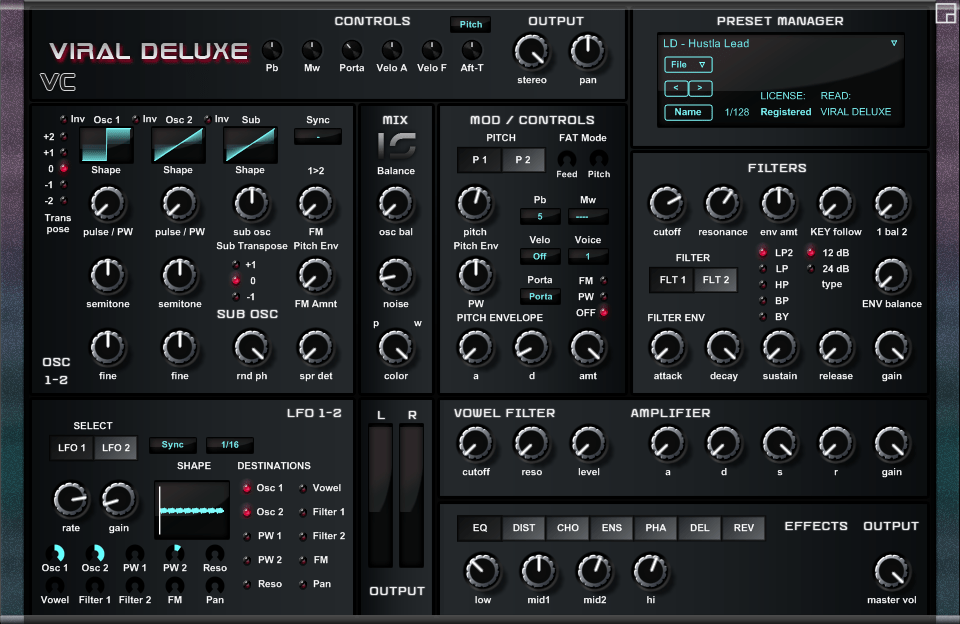960x624 pixels.
Task: Open the LFO 1/16 rate selector
Action: click(230, 445)
